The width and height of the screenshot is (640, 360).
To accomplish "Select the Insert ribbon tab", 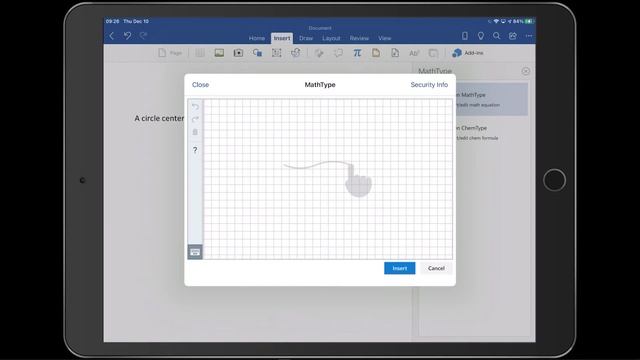I will click(282, 38).
